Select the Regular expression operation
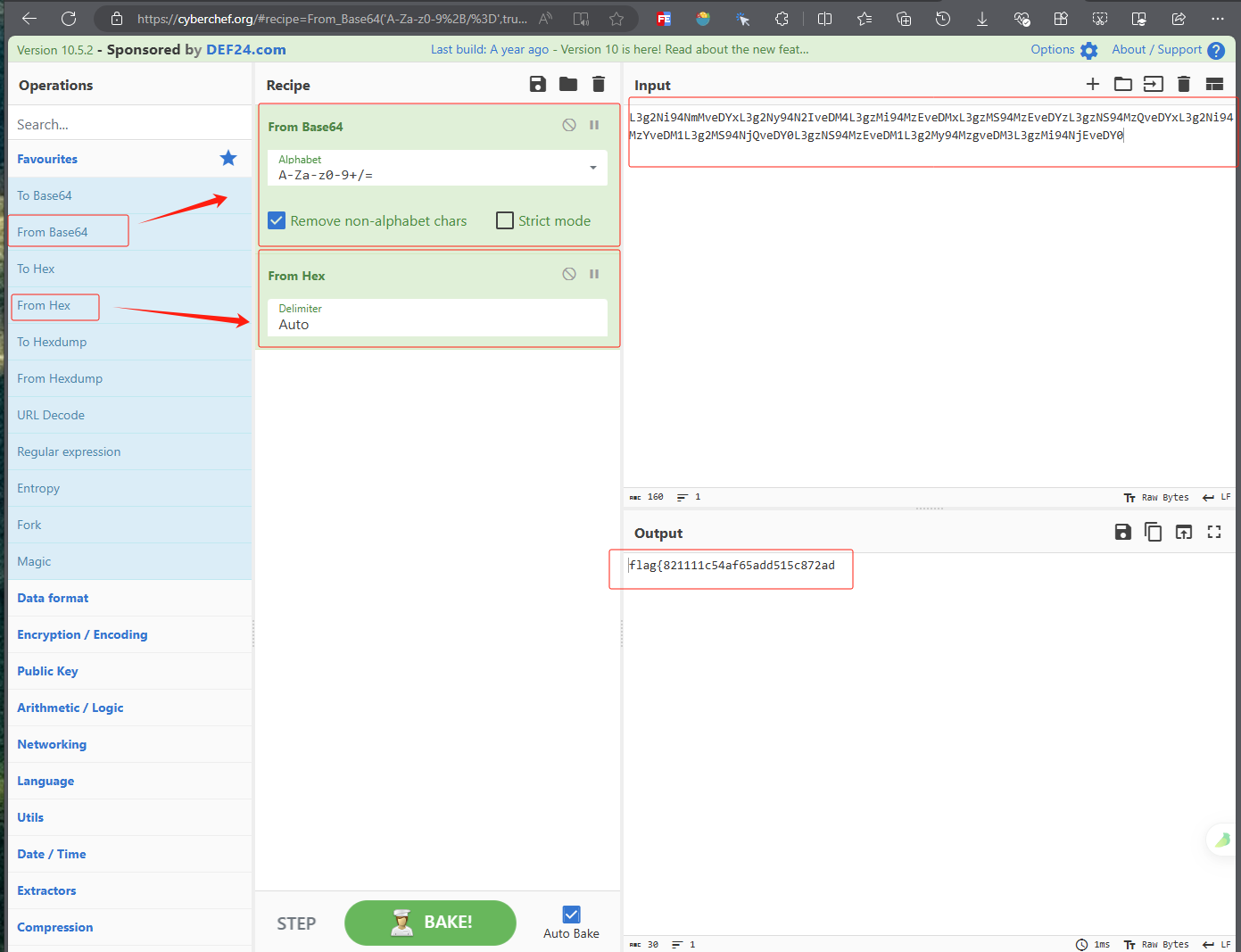Image resolution: width=1241 pixels, height=952 pixels. point(130,451)
